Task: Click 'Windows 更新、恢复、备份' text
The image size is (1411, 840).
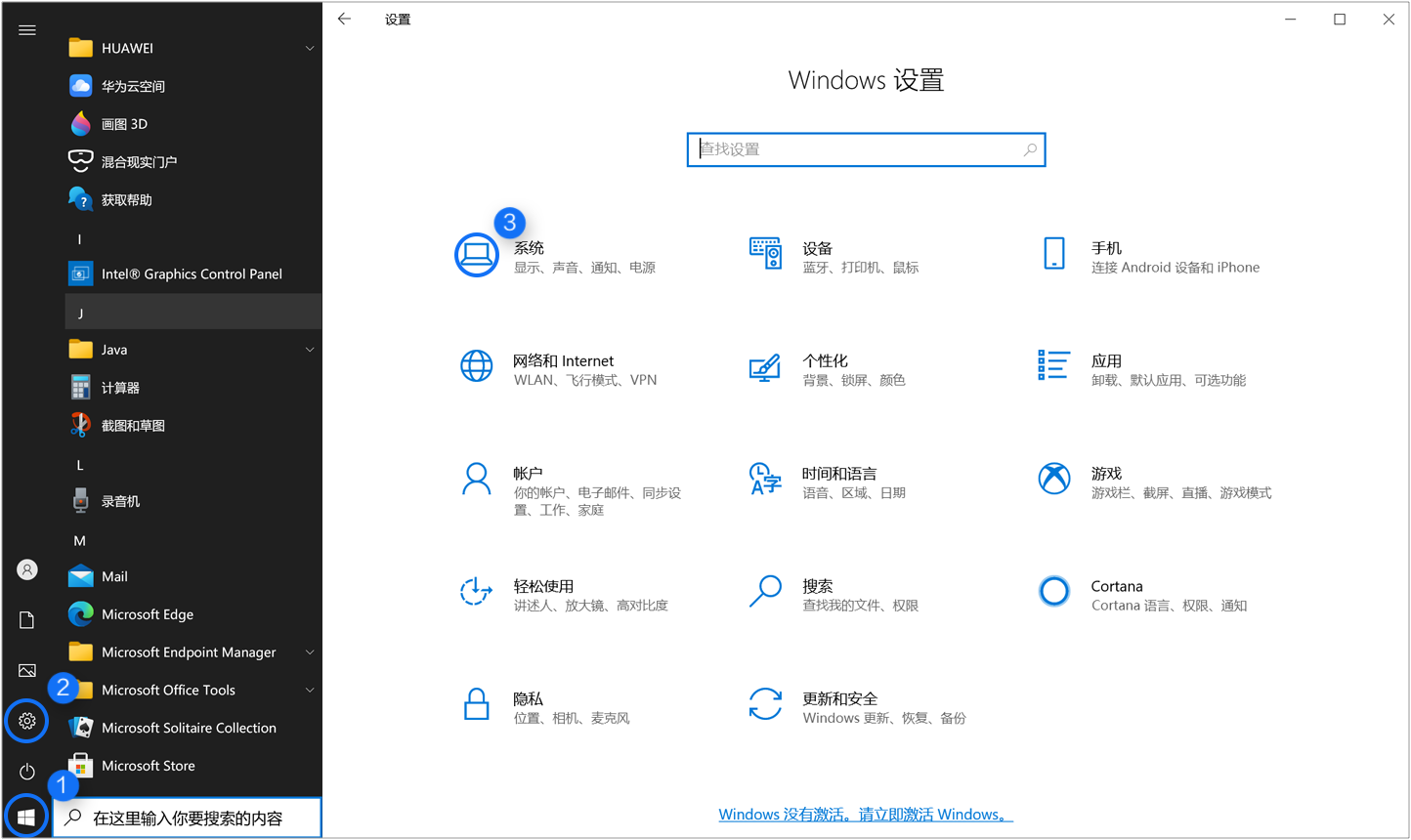Action: [x=884, y=718]
